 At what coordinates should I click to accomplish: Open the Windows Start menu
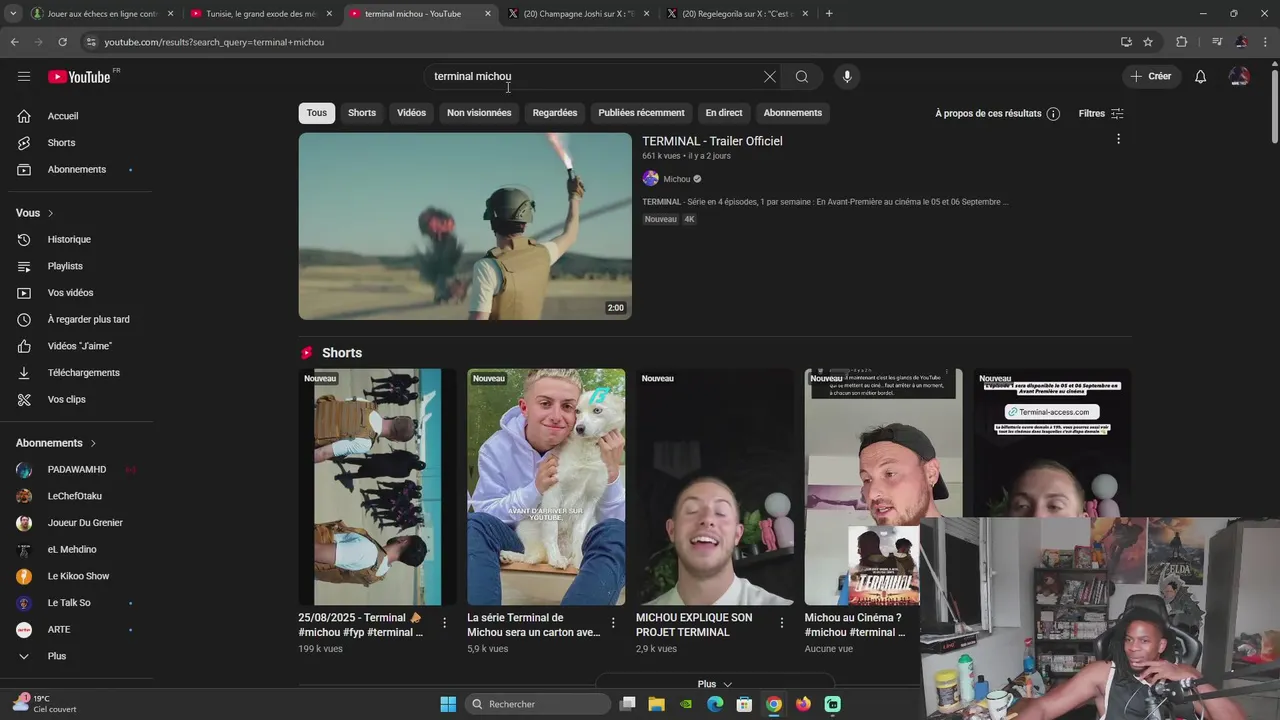click(x=448, y=704)
